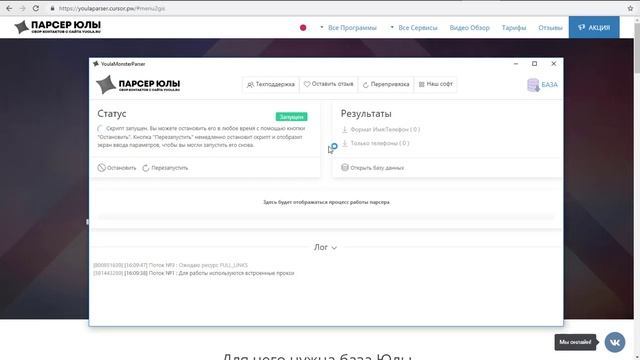640x360 pixels.
Task: Click the address bar URL
Action: click(x=112, y=8)
